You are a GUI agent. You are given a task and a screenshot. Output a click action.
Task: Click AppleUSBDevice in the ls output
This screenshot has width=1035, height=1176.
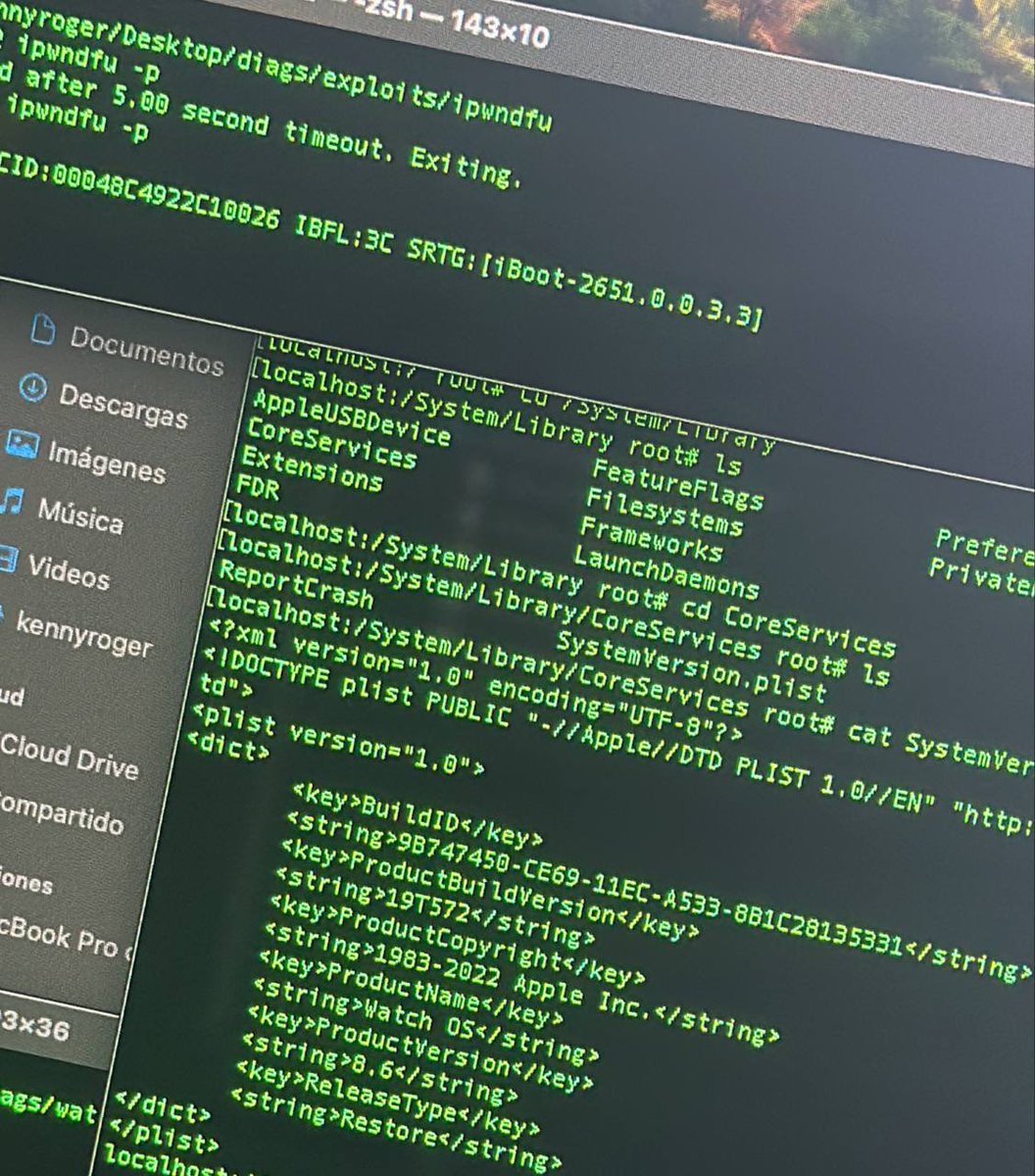point(351,418)
